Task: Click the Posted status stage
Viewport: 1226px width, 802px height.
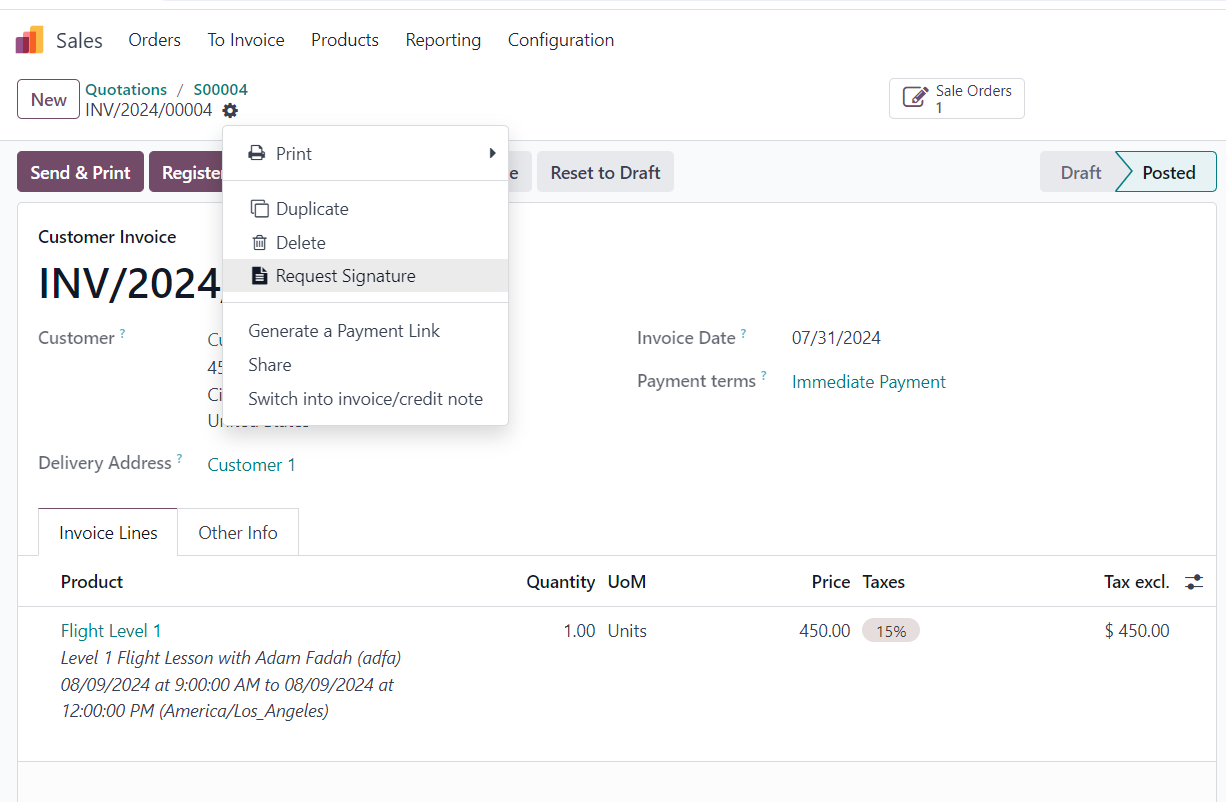Action: coord(1168,172)
